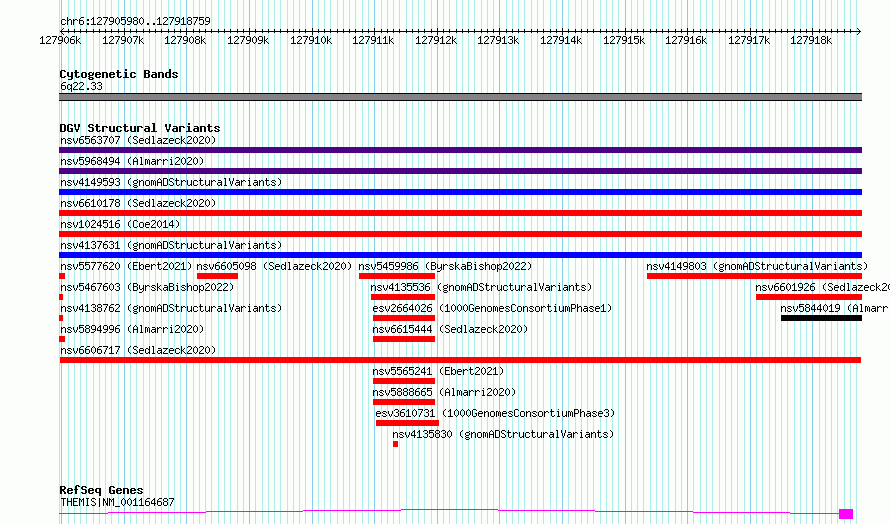The height and width of the screenshot is (524, 890).
Task: Open the nsv1024516 (Coe2014) label
Action: pos(120,224)
